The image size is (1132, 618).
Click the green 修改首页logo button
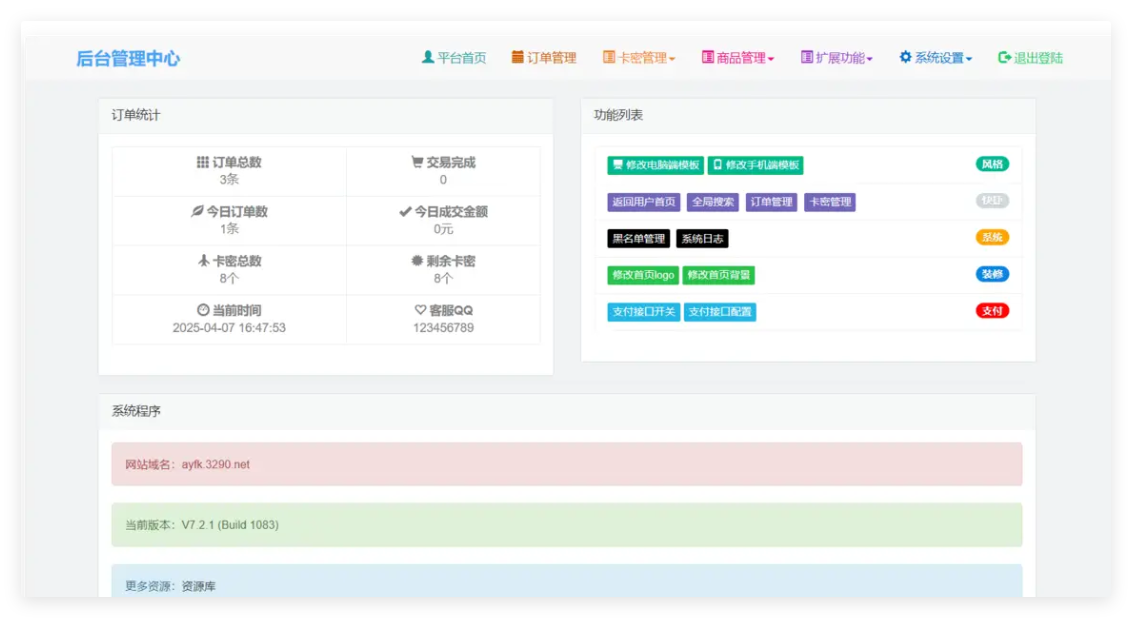(x=643, y=275)
